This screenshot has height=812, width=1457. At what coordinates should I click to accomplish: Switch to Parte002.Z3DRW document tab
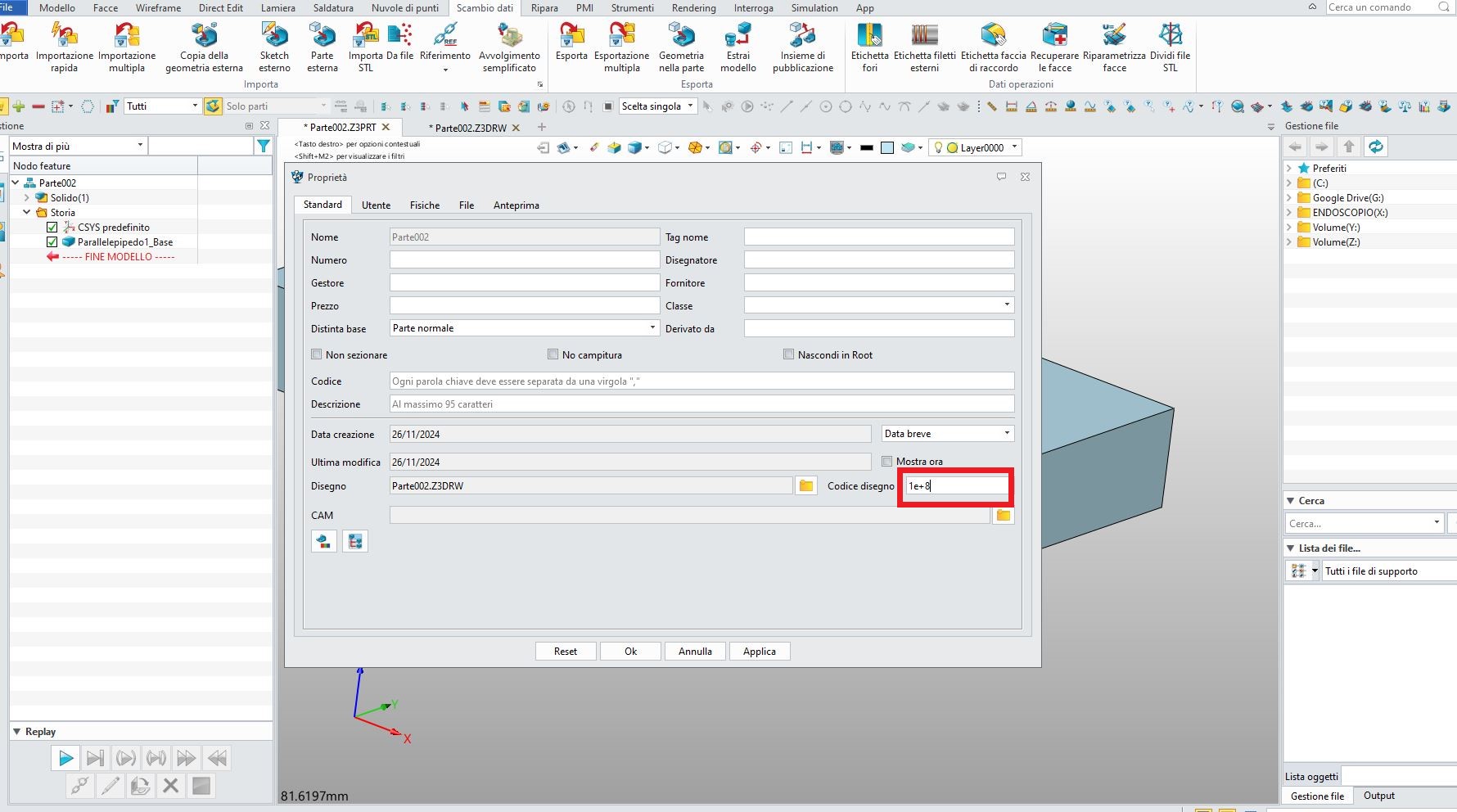[x=471, y=128]
